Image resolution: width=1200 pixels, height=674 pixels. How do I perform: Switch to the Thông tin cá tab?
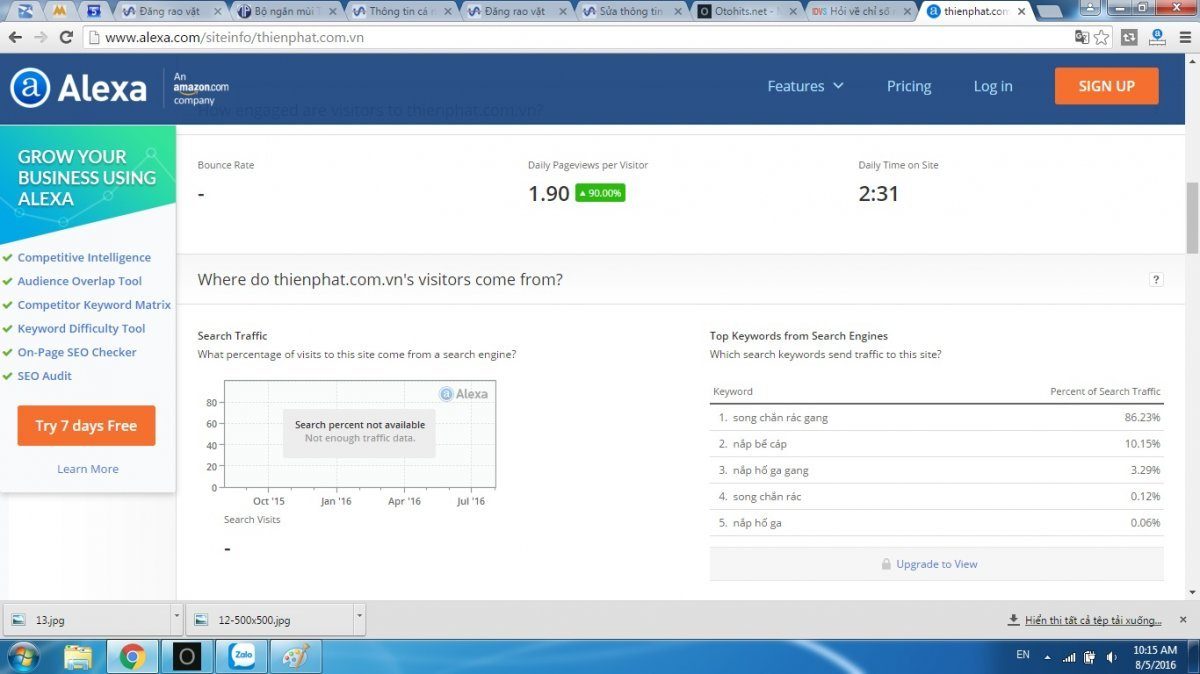tap(401, 11)
